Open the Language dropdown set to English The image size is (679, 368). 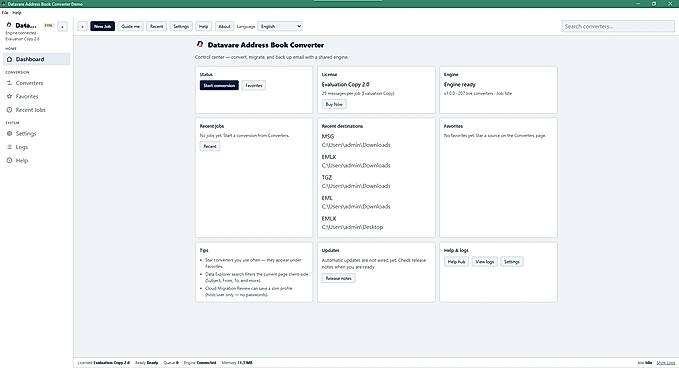pos(280,26)
